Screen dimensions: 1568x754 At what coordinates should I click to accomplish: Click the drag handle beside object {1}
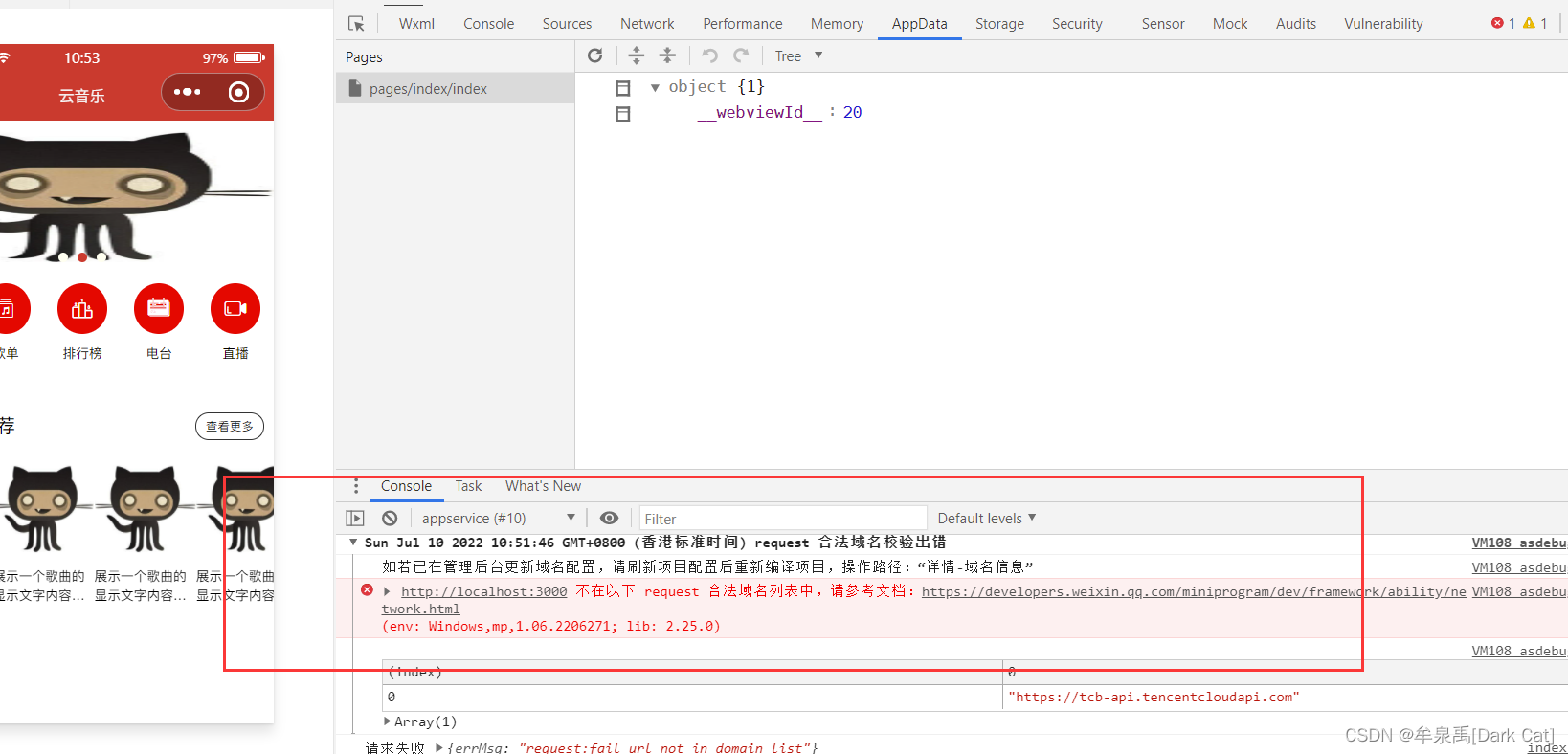pos(622,88)
